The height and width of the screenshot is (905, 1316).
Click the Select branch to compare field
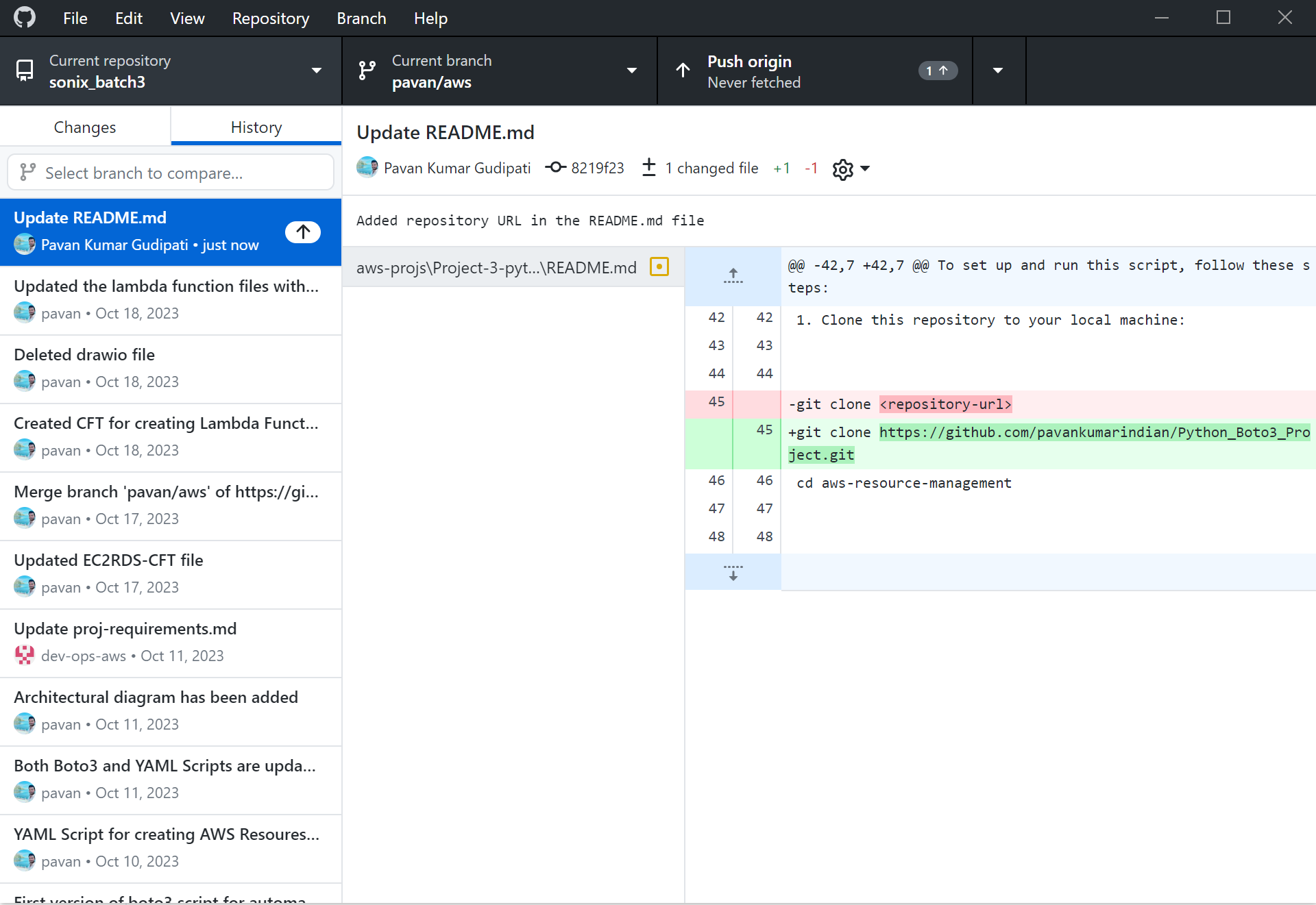click(x=171, y=173)
